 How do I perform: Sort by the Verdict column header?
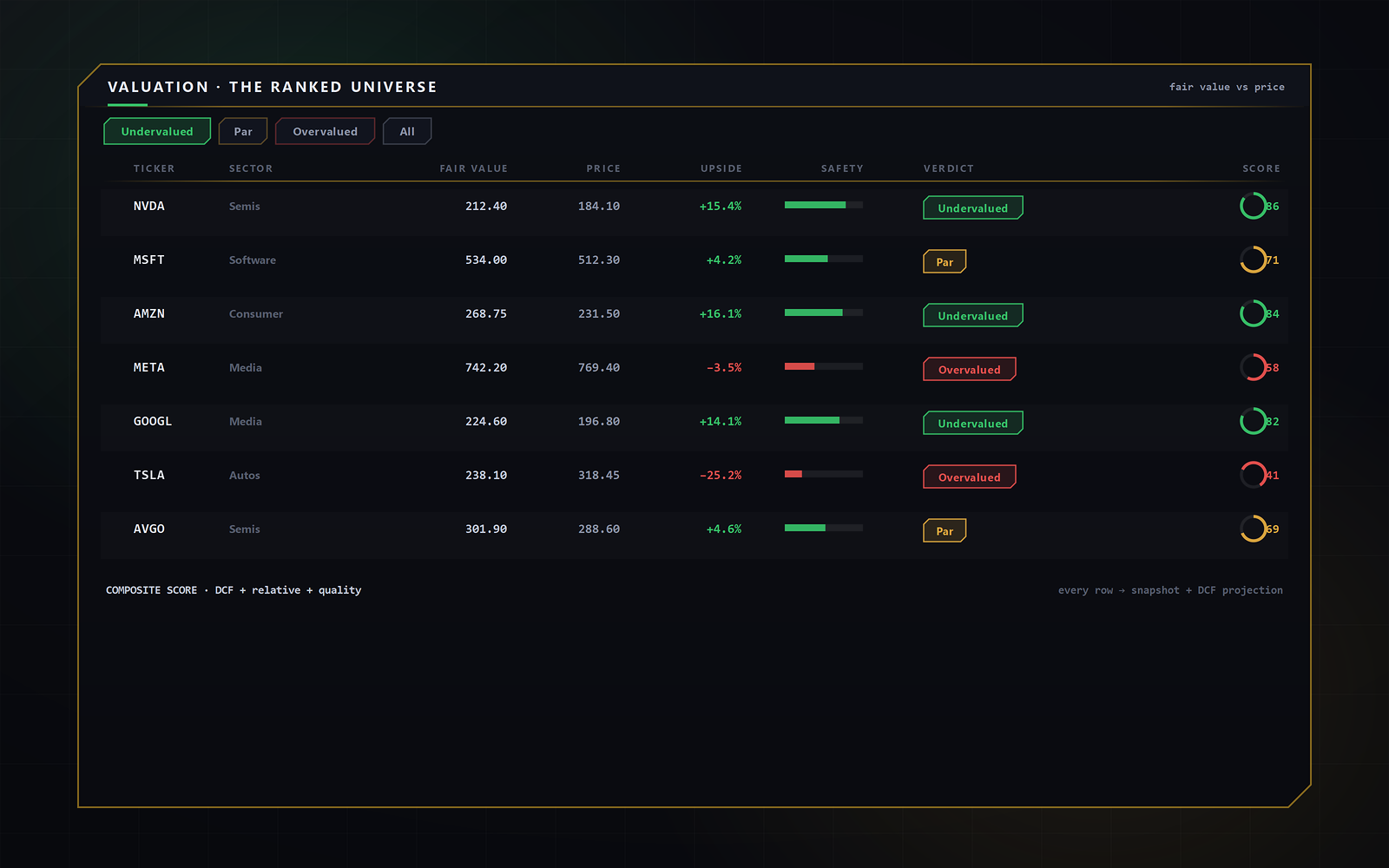(949, 168)
